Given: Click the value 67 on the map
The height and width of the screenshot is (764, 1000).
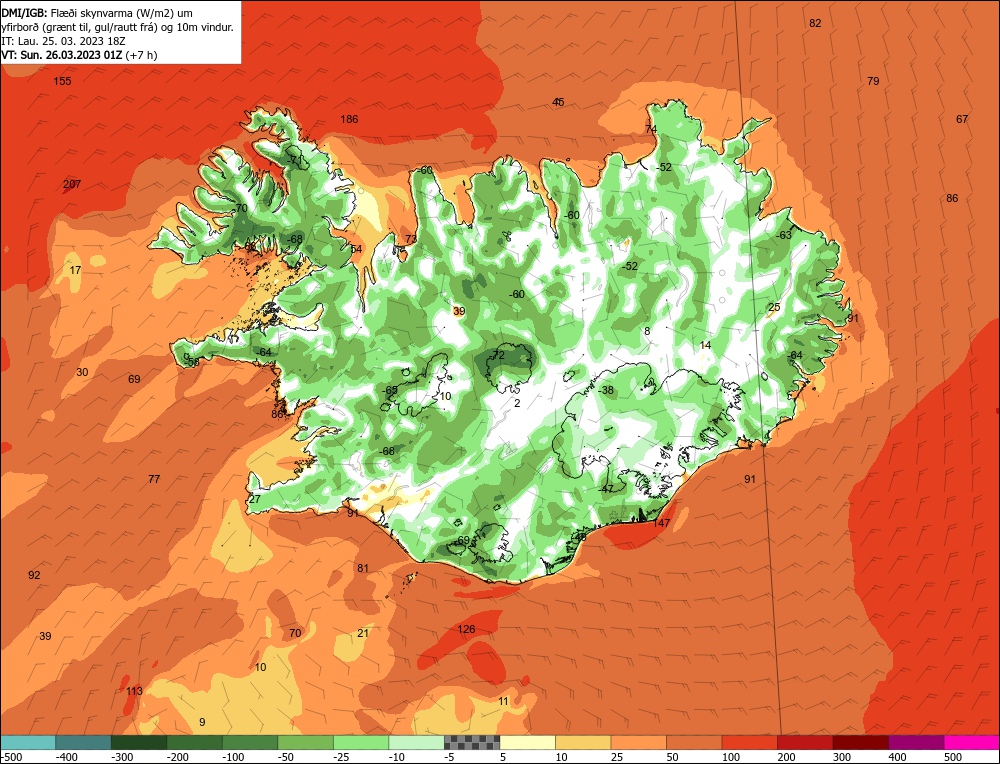Looking at the screenshot, I should pos(962,119).
